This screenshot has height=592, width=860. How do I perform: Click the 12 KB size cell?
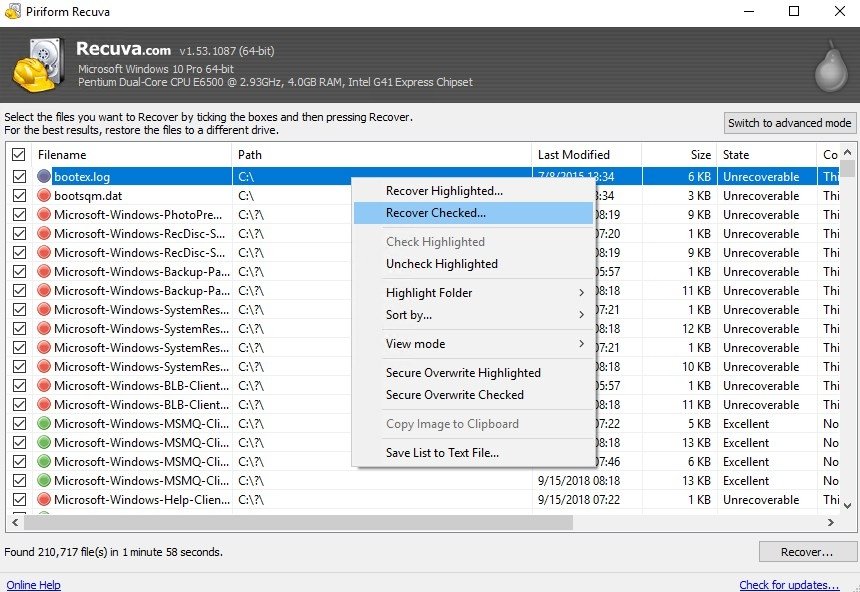(x=696, y=329)
